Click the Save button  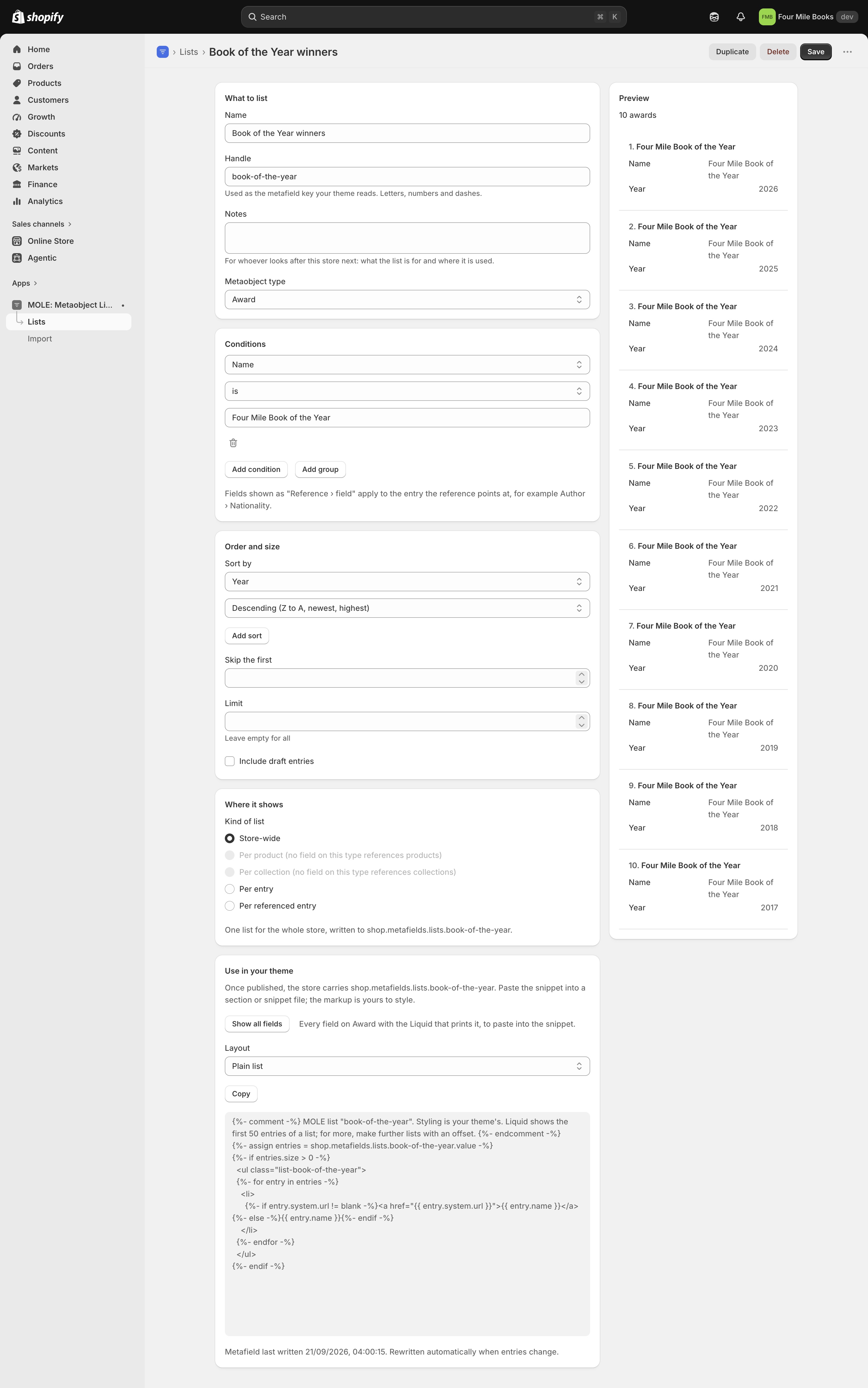(x=816, y=52)
